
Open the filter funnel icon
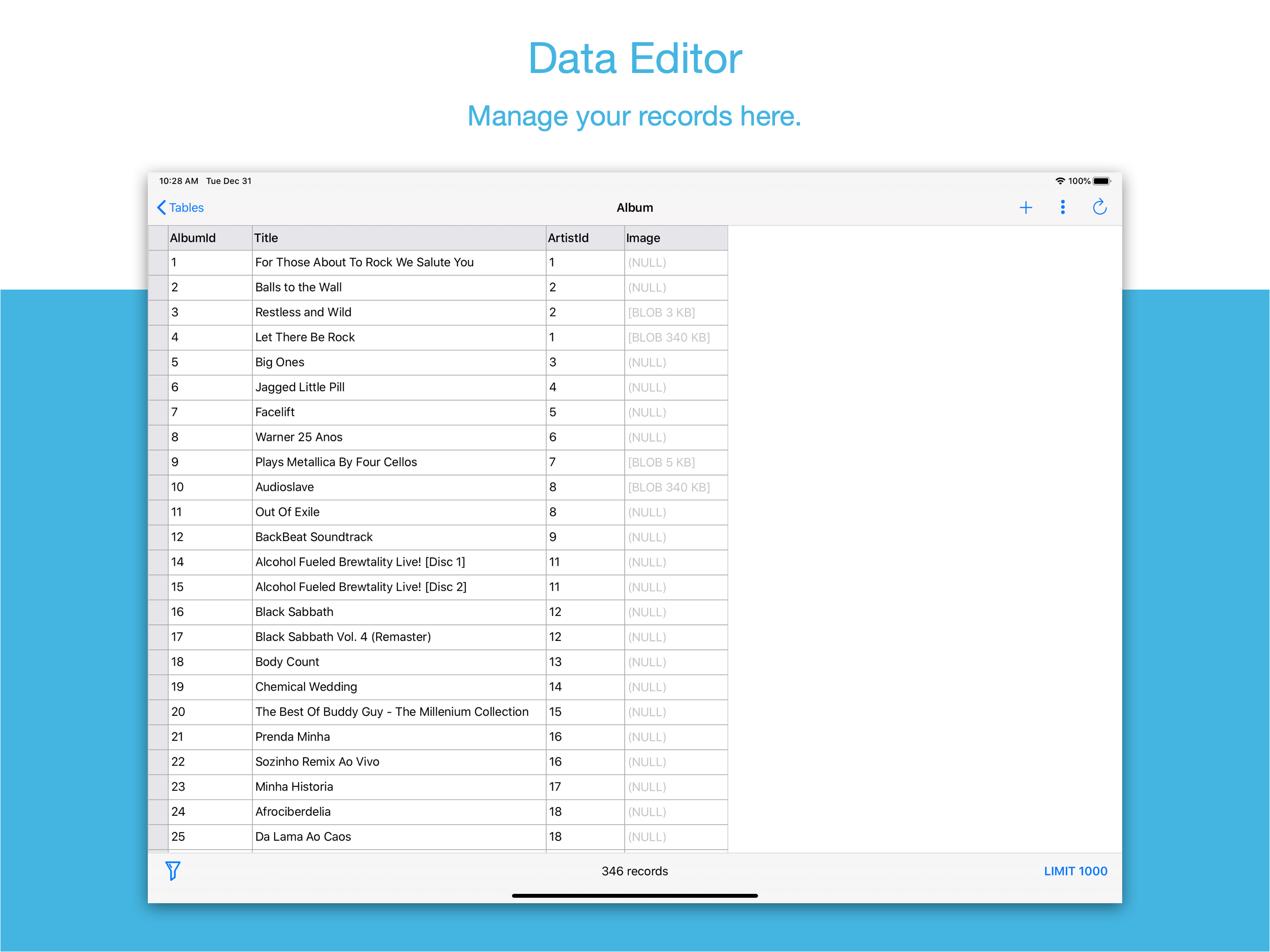point(172,871)
